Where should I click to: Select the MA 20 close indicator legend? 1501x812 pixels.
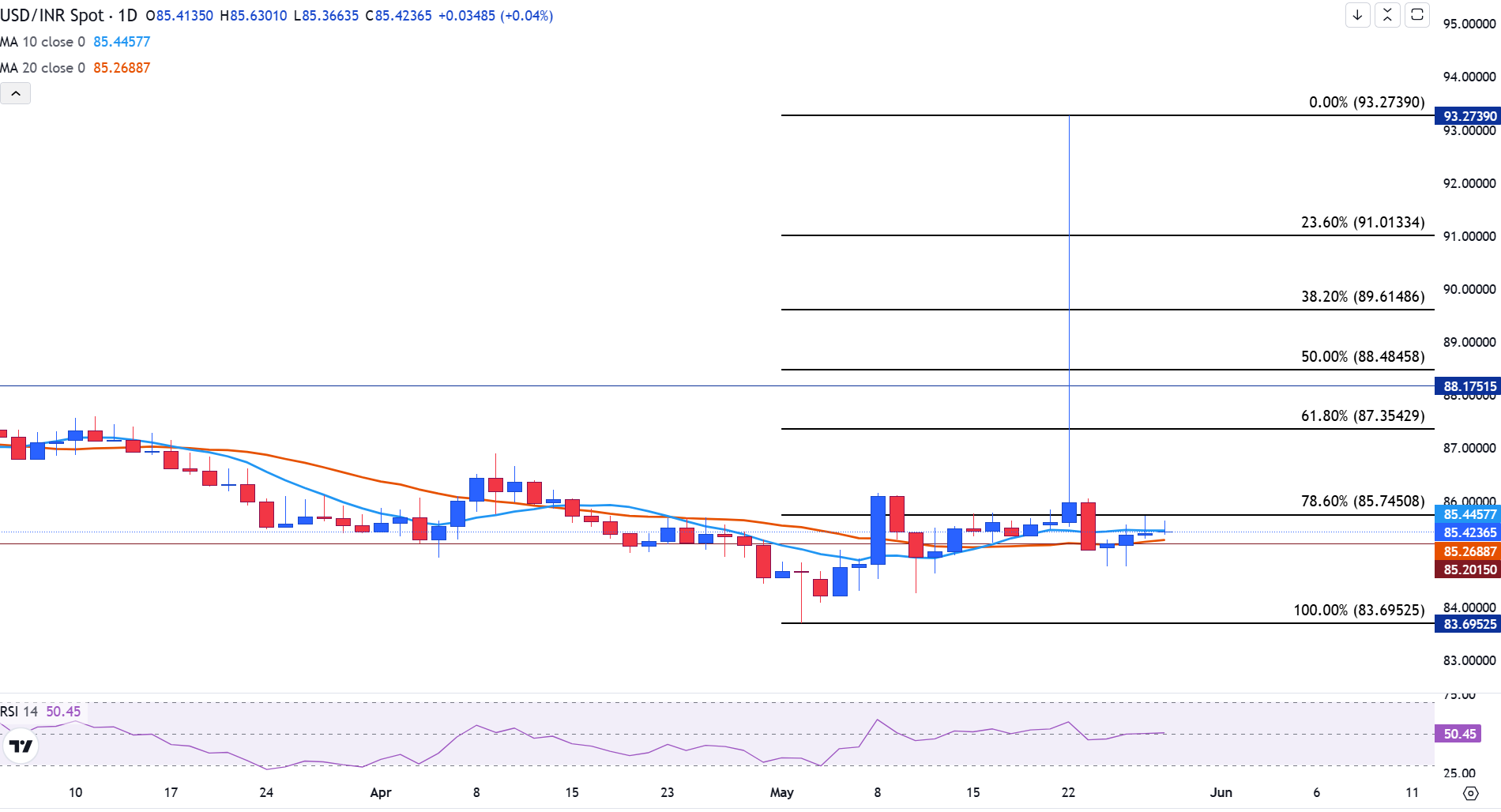coord(43,68)
